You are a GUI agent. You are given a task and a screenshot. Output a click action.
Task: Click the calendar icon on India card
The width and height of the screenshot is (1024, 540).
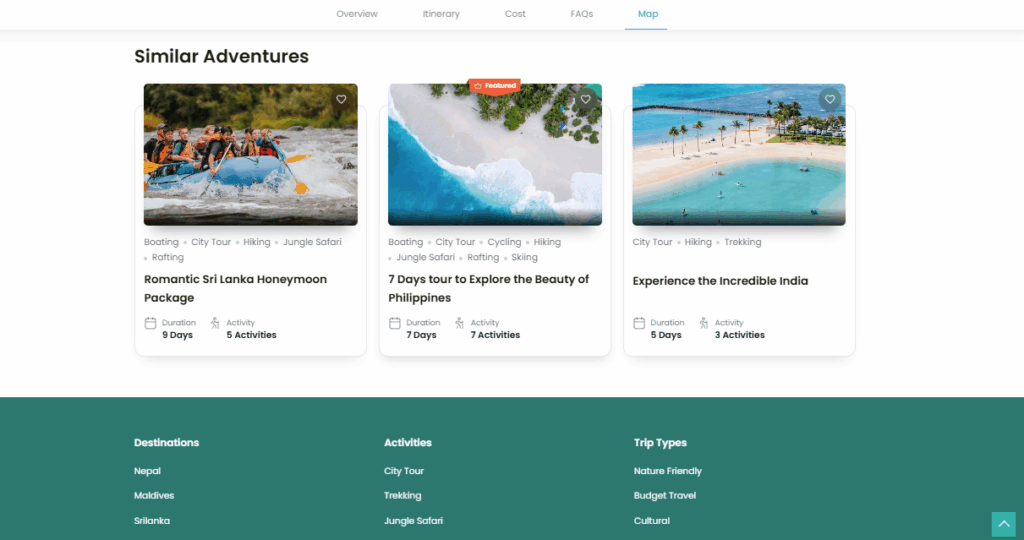pyautogui.click(x=639, y=323)
